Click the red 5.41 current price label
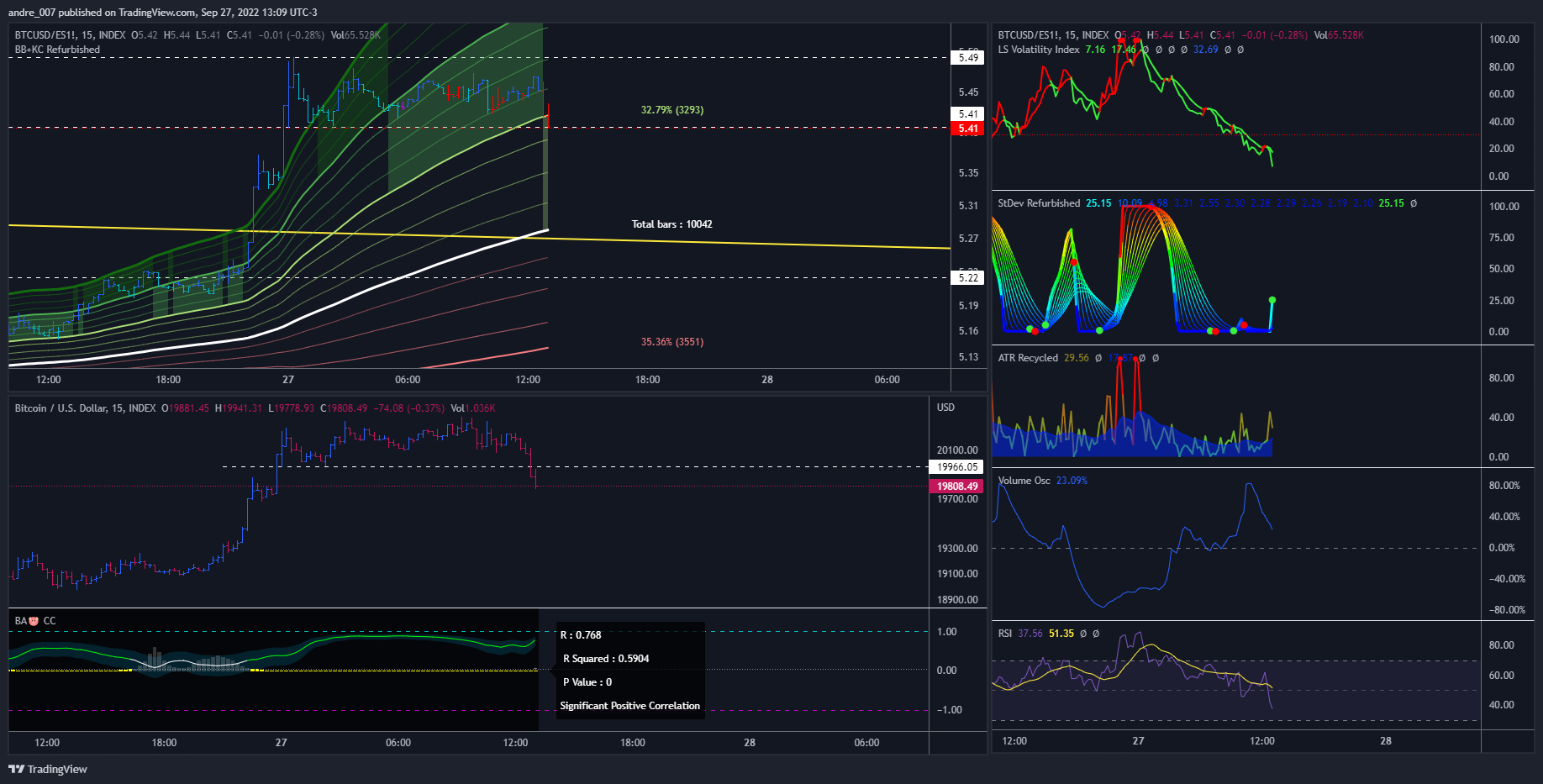 tap(968, 129)
